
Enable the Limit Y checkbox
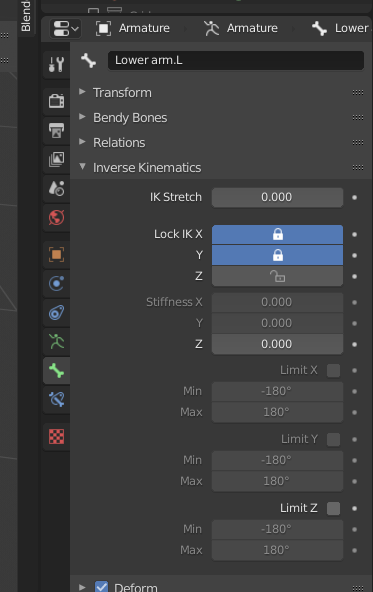coord(333,439)
